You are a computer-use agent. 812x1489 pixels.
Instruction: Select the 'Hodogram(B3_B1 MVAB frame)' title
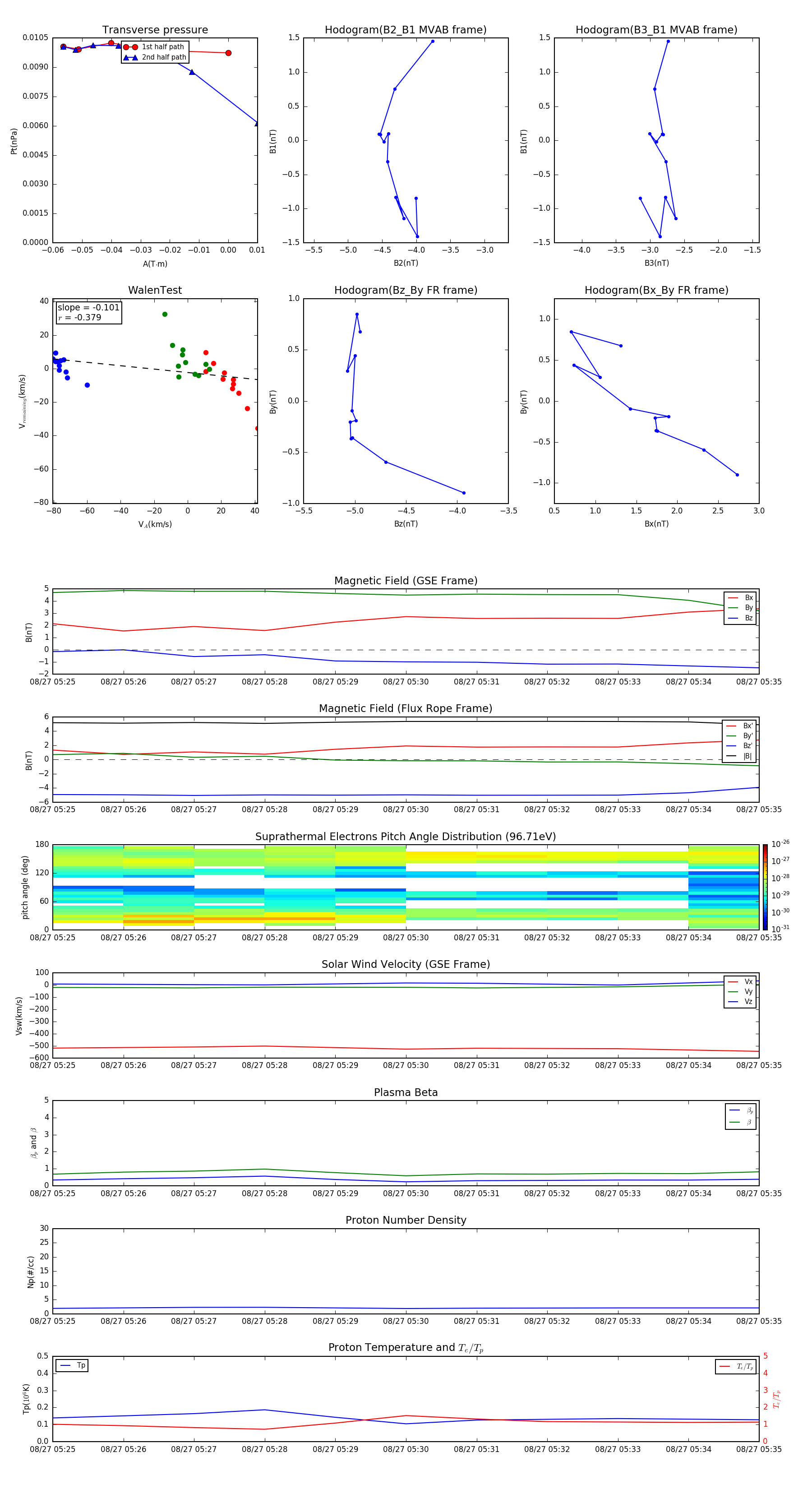656,29
